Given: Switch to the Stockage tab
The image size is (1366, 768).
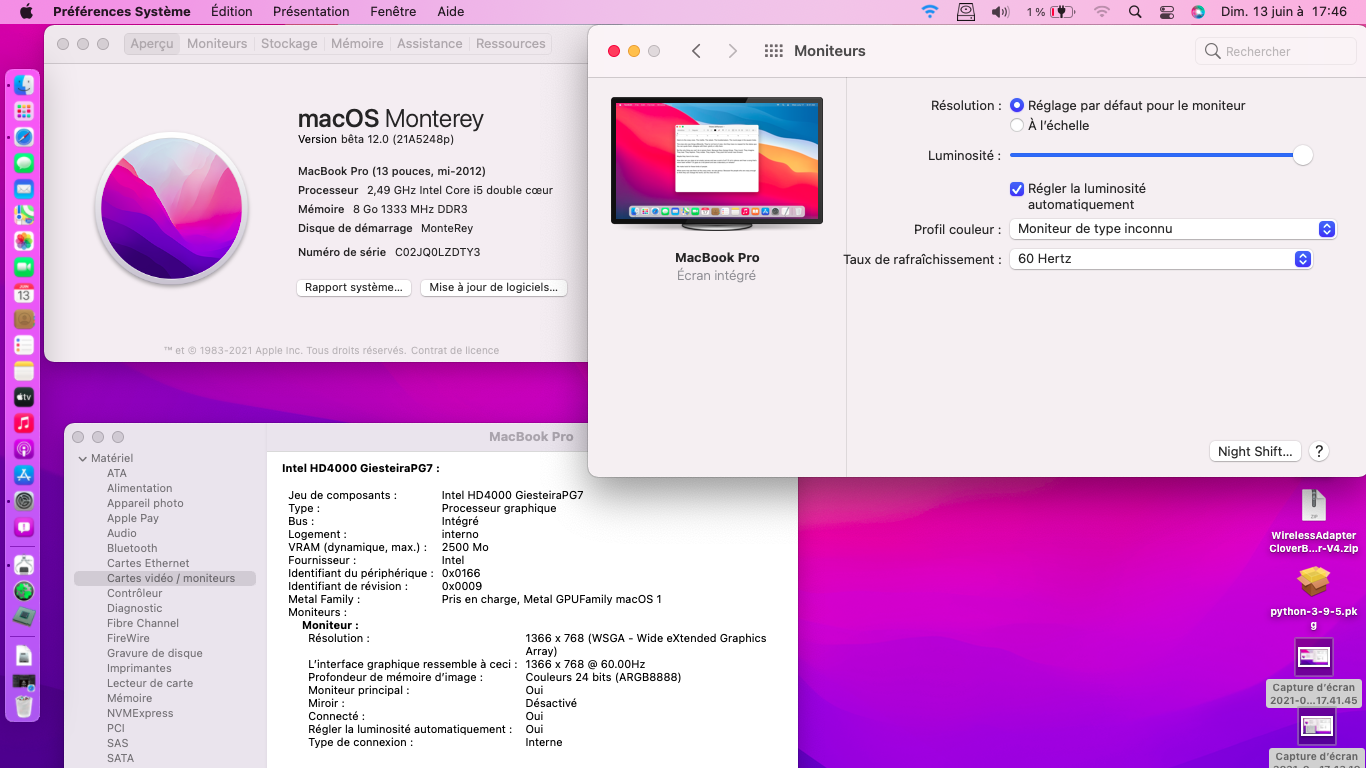Looking at the screenshot, I should (289, 44).
